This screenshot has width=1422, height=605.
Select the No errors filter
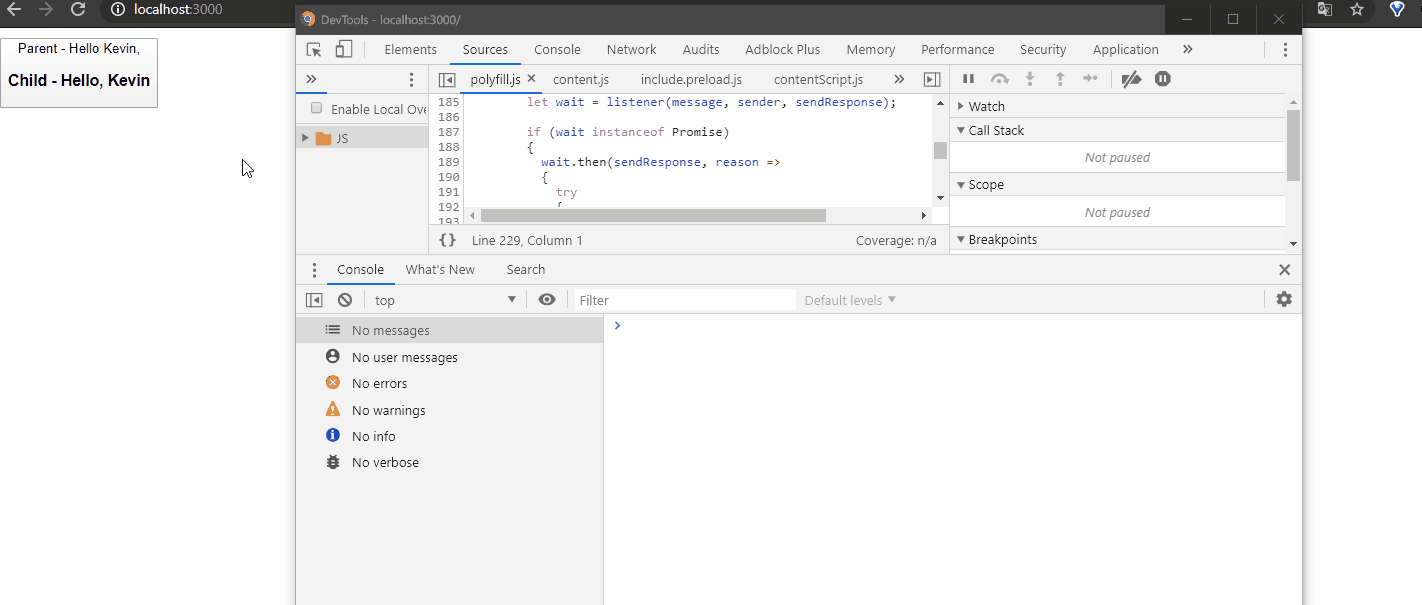point(450,383)
